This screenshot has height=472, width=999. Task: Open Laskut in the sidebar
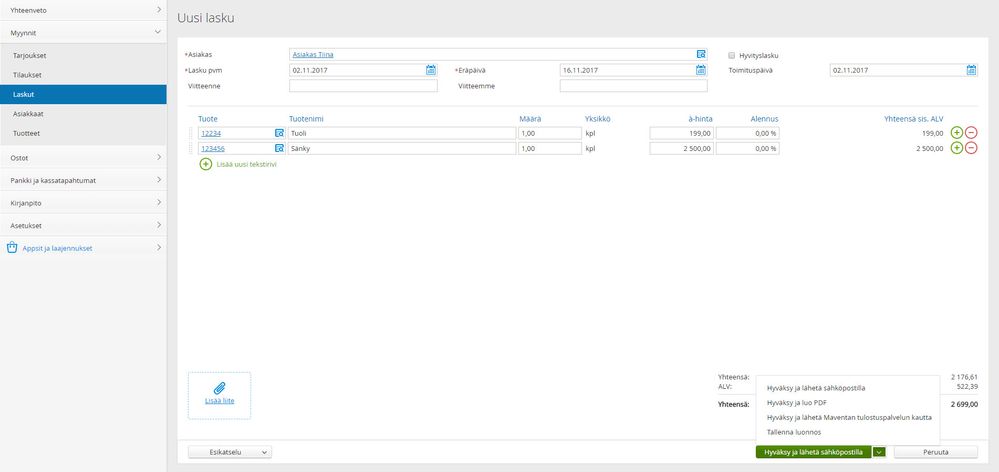click(83, 94)
